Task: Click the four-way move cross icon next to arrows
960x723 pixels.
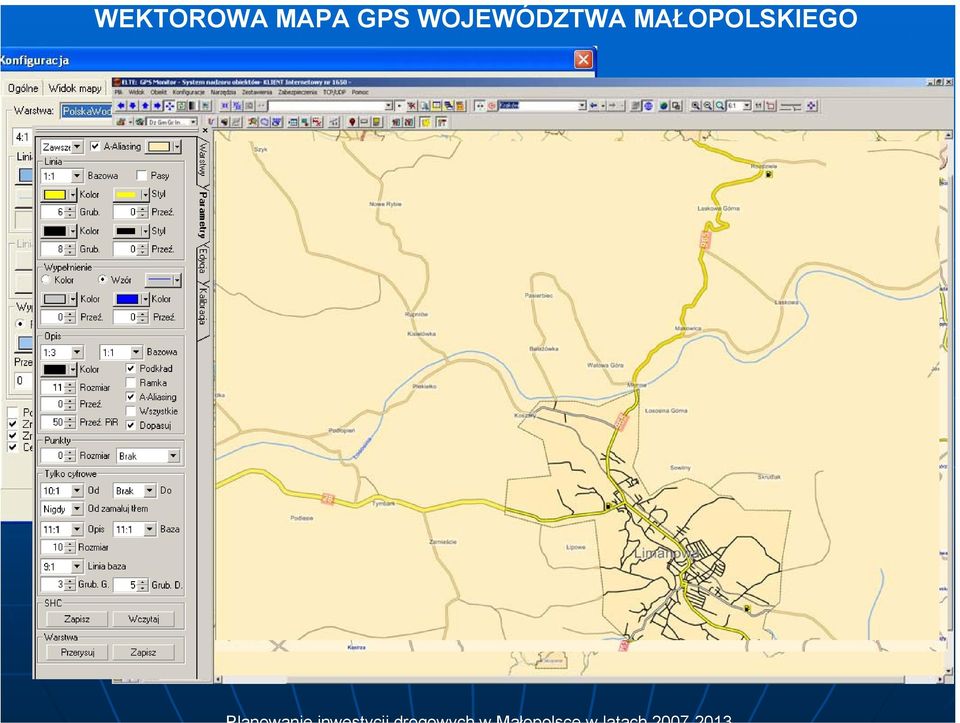Action: 170,105
